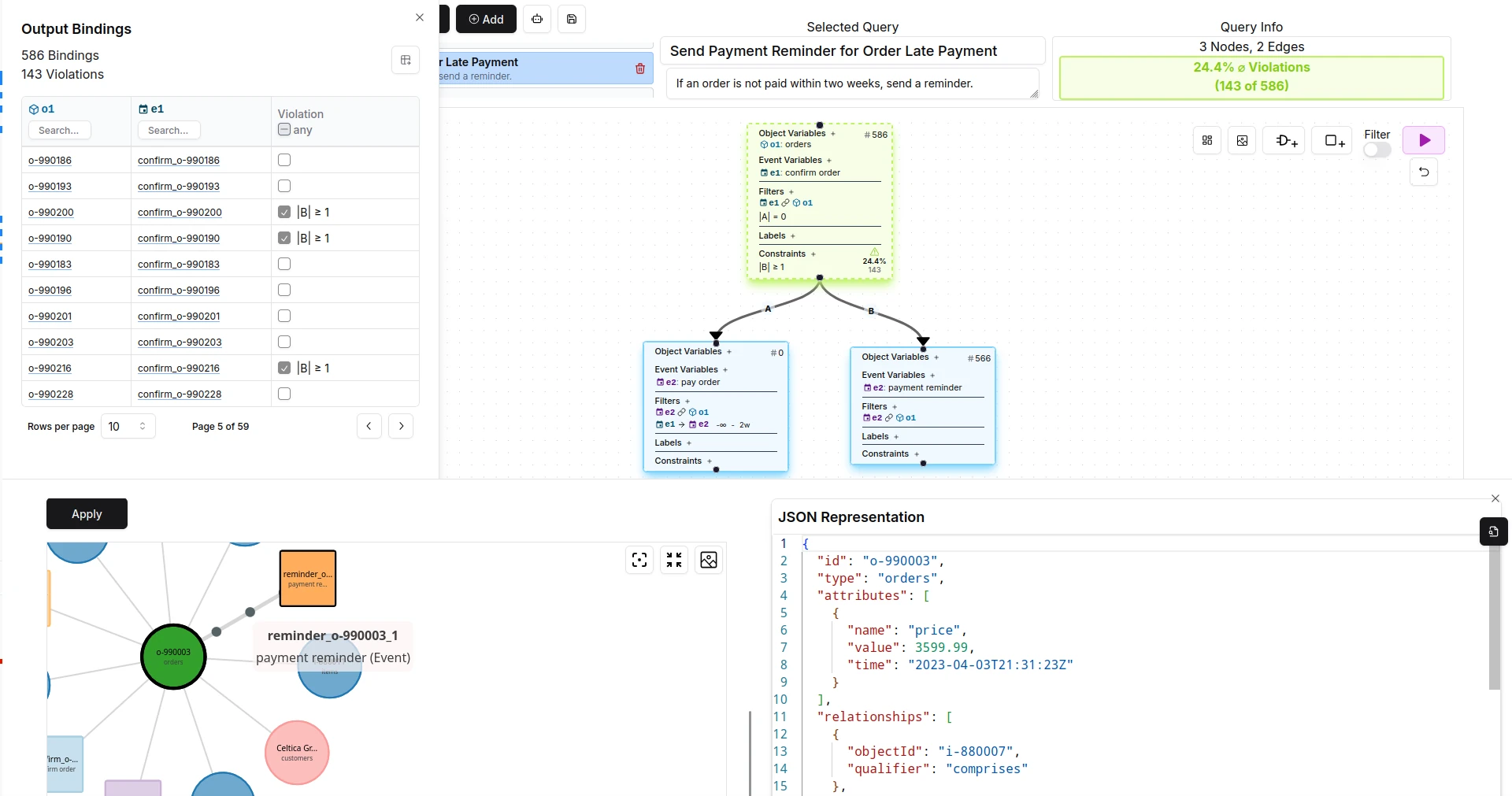Add a new box node to the graph

1333,140
